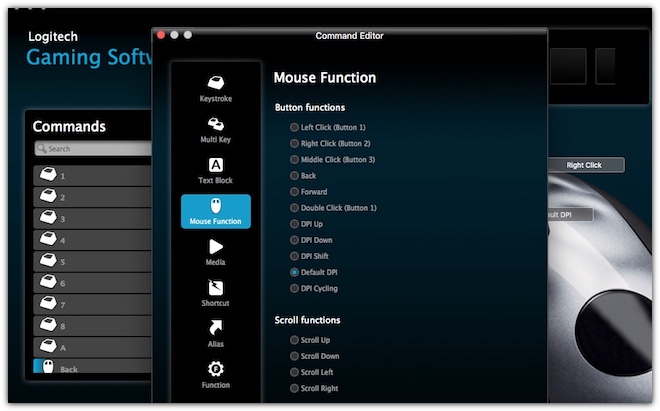Pick the Scroll Right function
This screenshot has height=411, width=660.
294,388
